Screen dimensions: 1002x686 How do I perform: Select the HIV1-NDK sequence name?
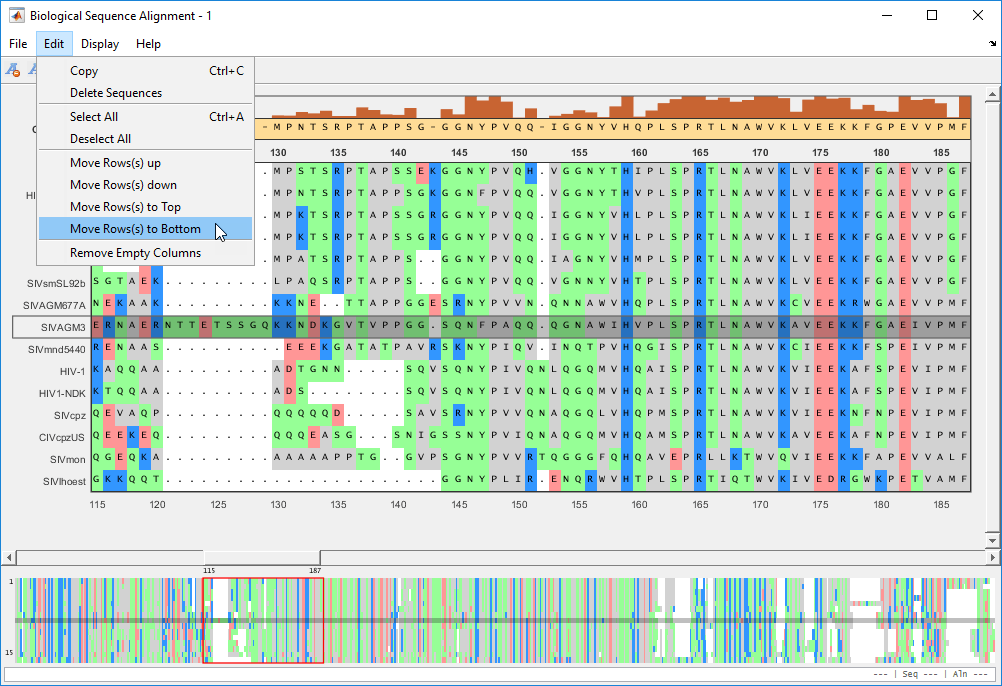coord(62,393)
